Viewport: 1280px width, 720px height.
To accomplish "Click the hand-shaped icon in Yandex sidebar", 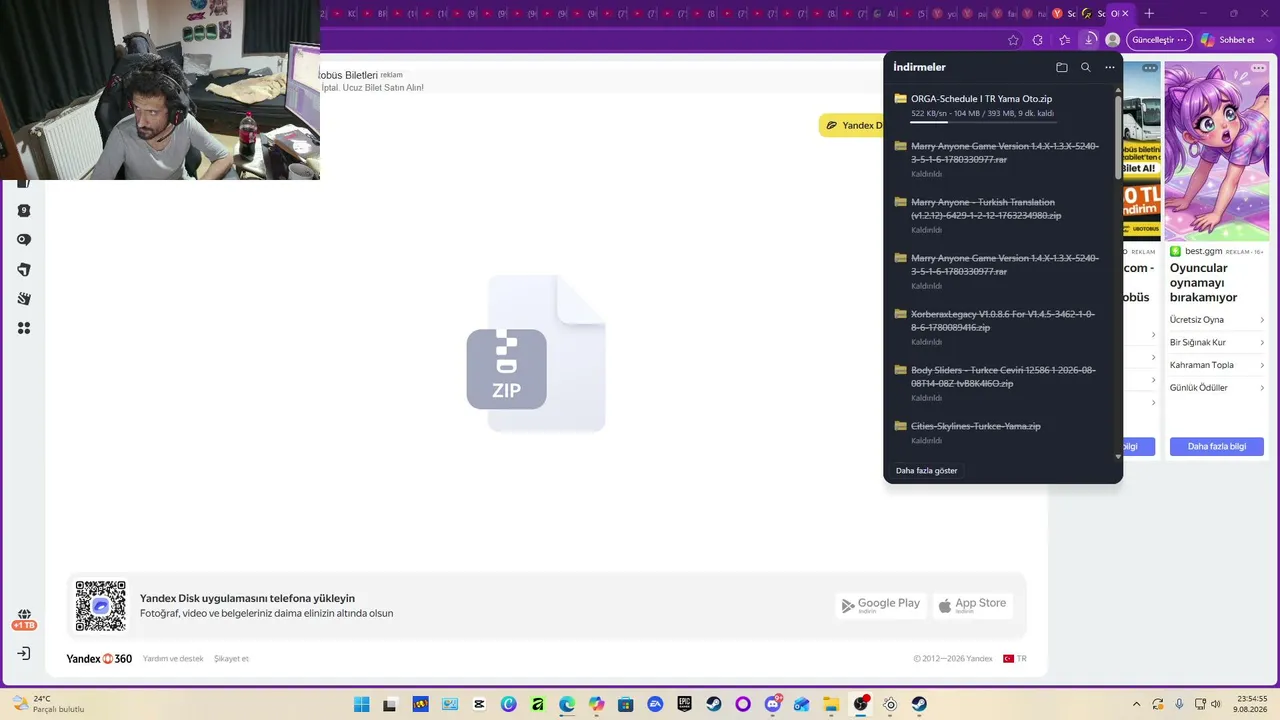I will [x=24, y=299].
